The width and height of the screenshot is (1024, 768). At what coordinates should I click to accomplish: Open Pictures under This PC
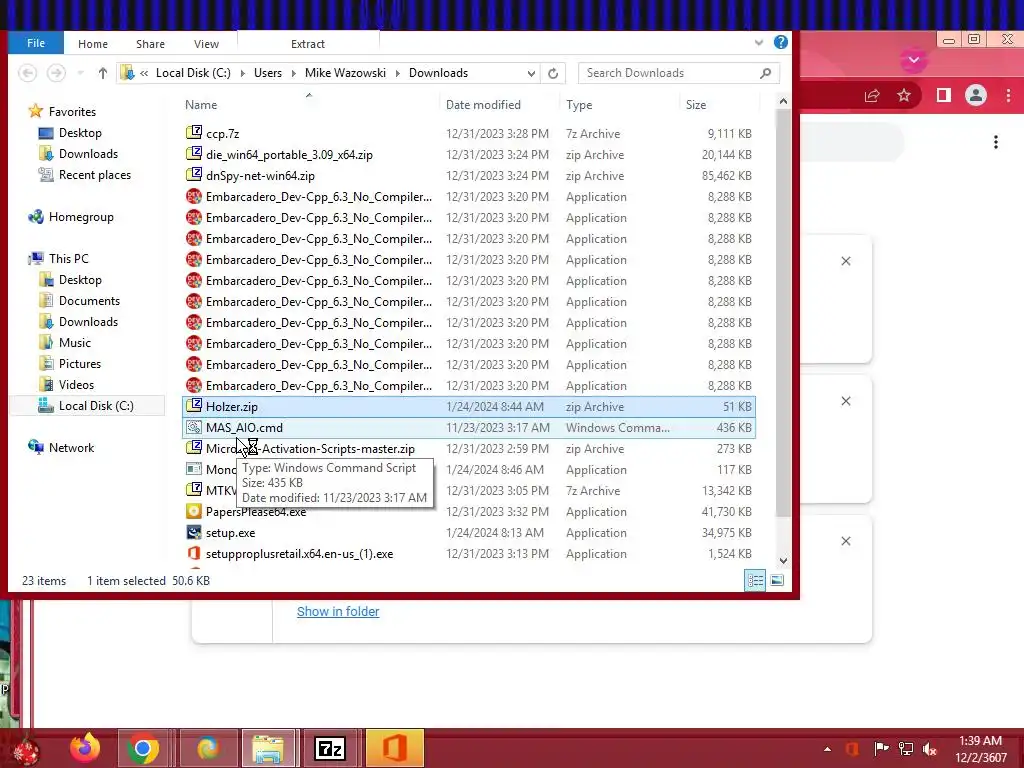(80, 363)
